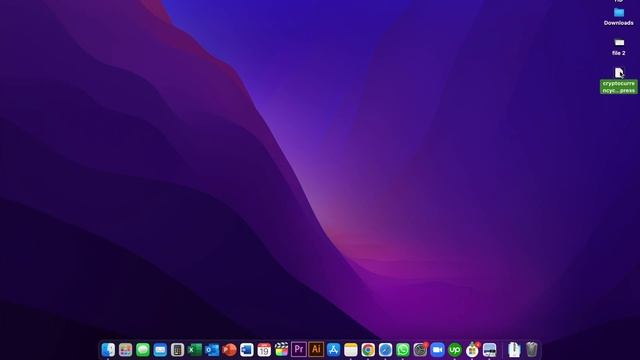The height and width of the screenshot is (360, 640).
Task: Launch Microsoft Excel
Action: [x=195, y=350]
